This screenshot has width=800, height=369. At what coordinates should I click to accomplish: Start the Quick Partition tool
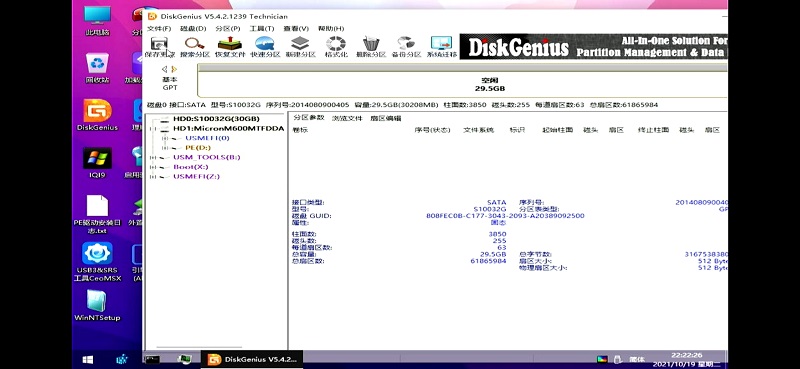pos(265,46)
